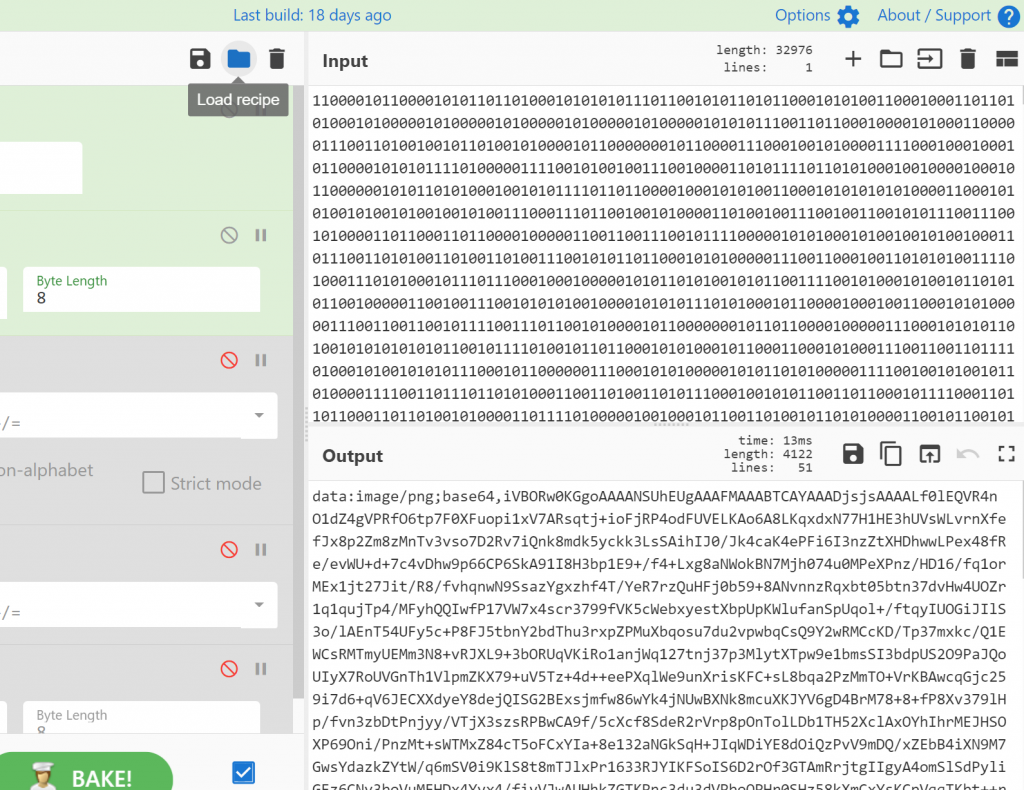This screenshot has width=1024, height=790.
Task: Disable the green Byte Length 8 operation
Action: 229,235
